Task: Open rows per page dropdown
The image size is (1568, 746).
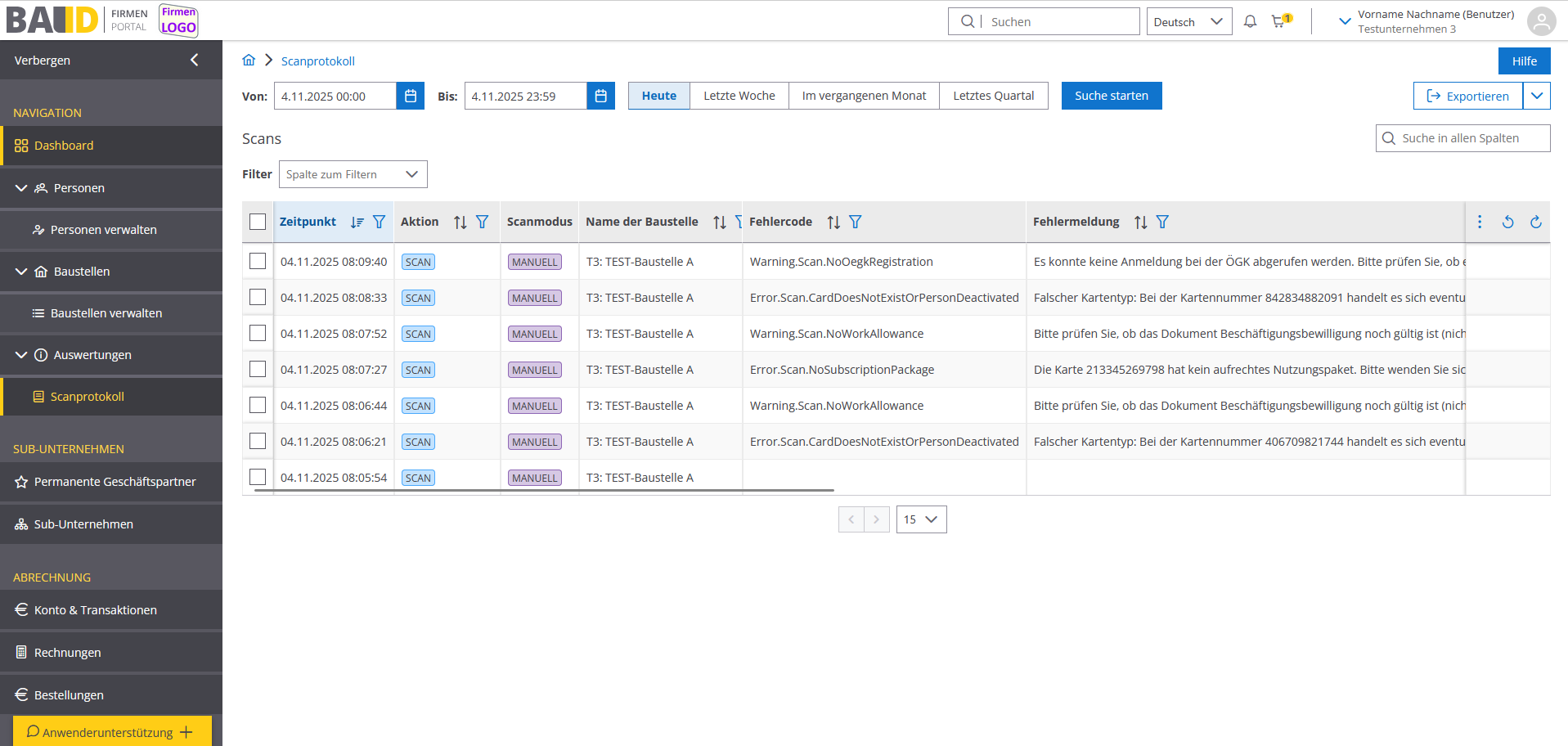Action: pos(921,519)
